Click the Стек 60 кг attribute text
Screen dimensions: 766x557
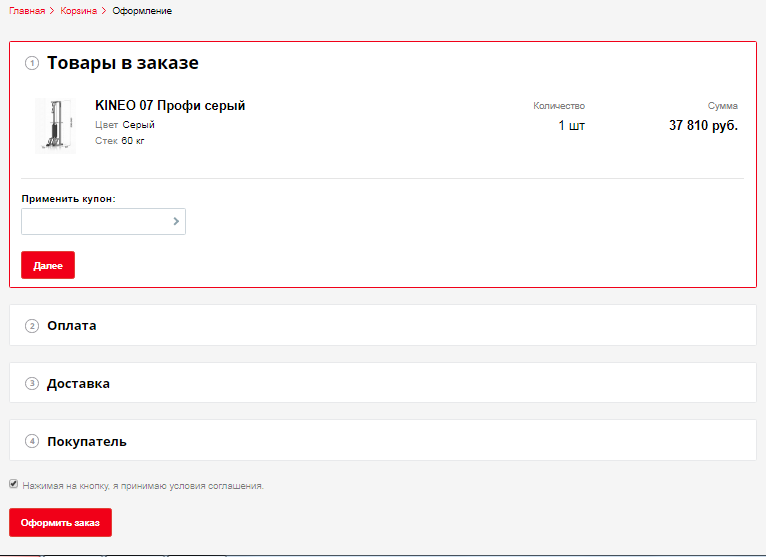120,141
